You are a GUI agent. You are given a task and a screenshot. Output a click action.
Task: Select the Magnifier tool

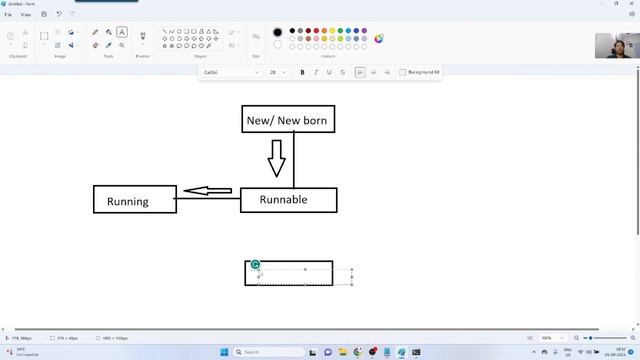tap(122, 45)
